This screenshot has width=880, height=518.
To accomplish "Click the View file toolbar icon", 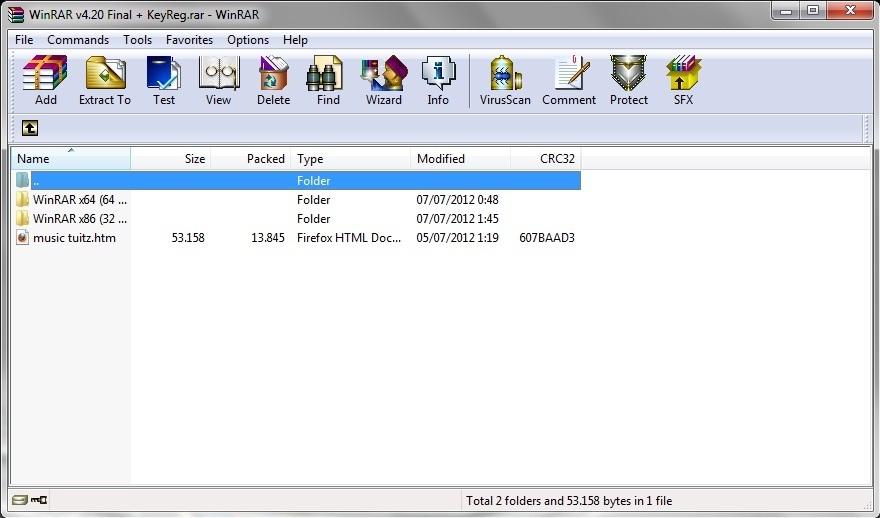I will click(219, 73).
